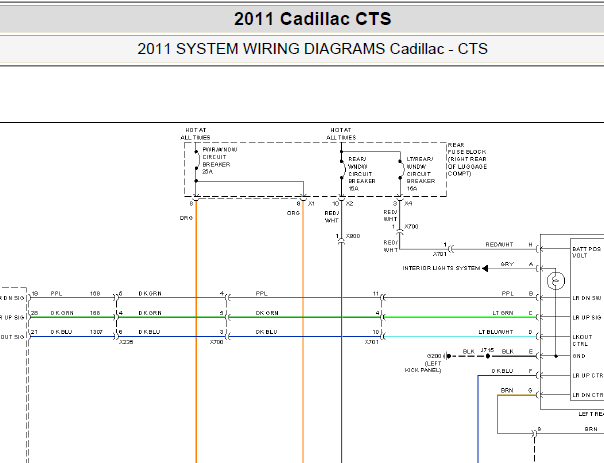Click pin number 11 on the purple wire
This screenshot has height=463, width=604.
point(376,294)
